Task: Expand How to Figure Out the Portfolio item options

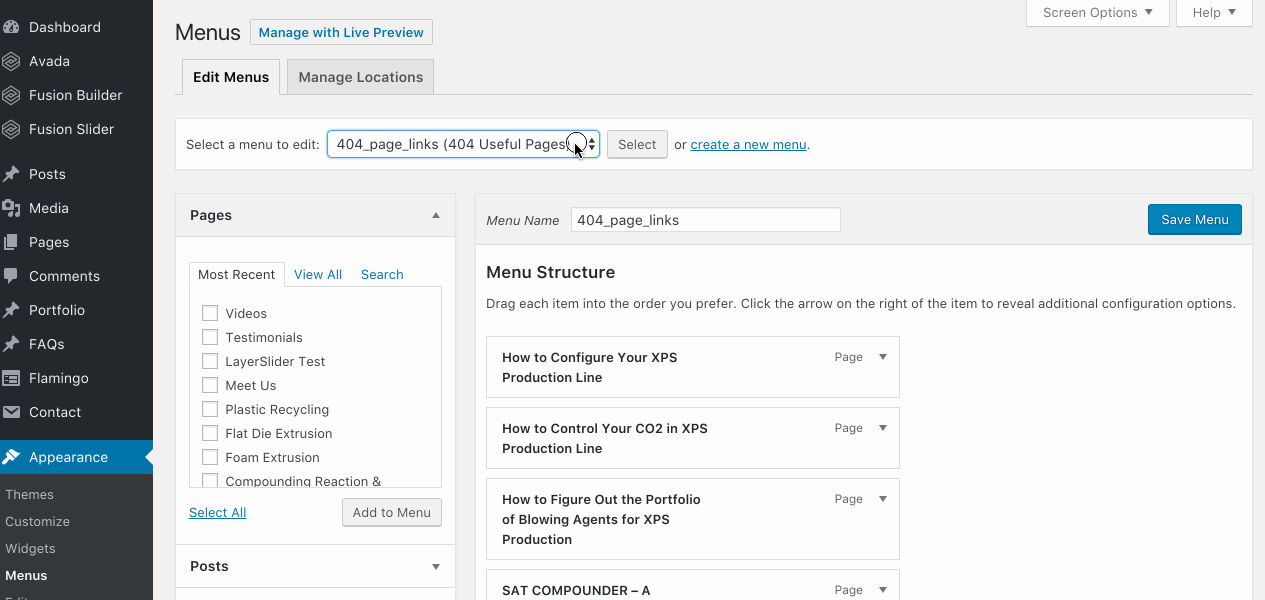Action: point(882,499)
